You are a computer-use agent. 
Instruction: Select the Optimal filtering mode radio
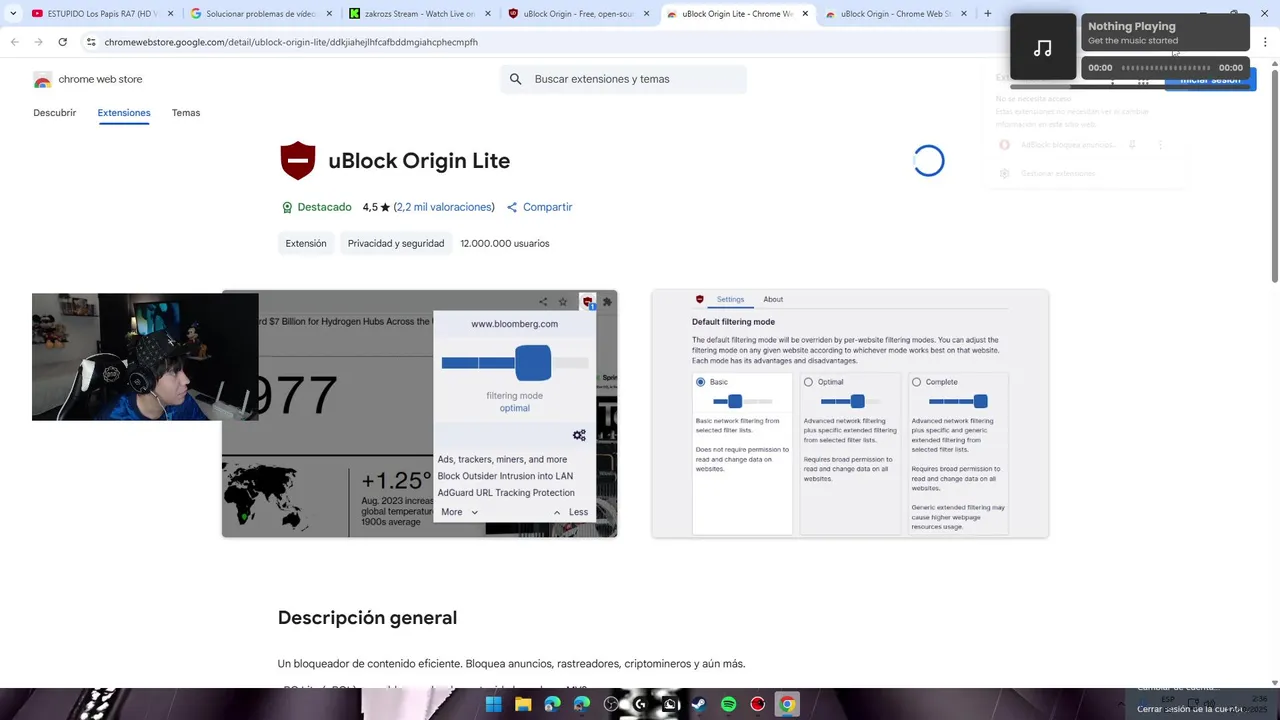tap(808, 382)
